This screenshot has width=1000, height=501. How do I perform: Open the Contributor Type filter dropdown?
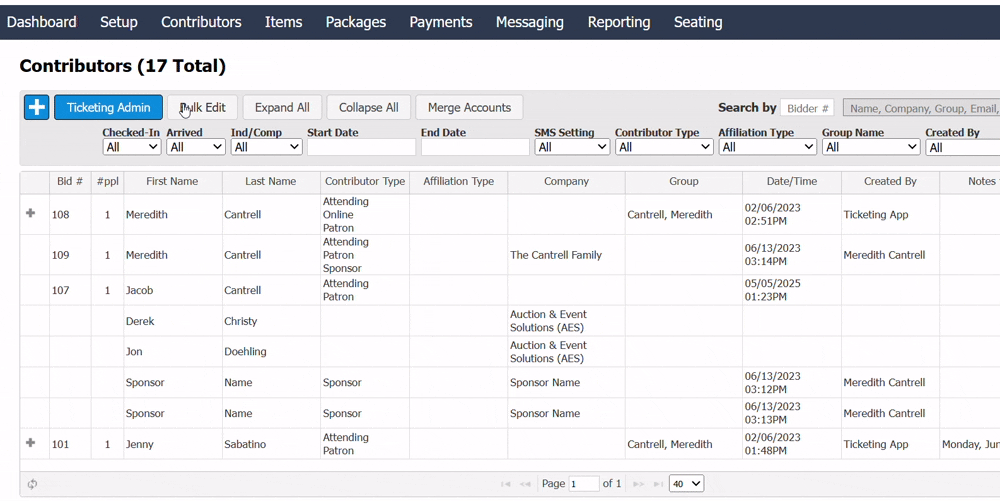click(x=663, y=147)
